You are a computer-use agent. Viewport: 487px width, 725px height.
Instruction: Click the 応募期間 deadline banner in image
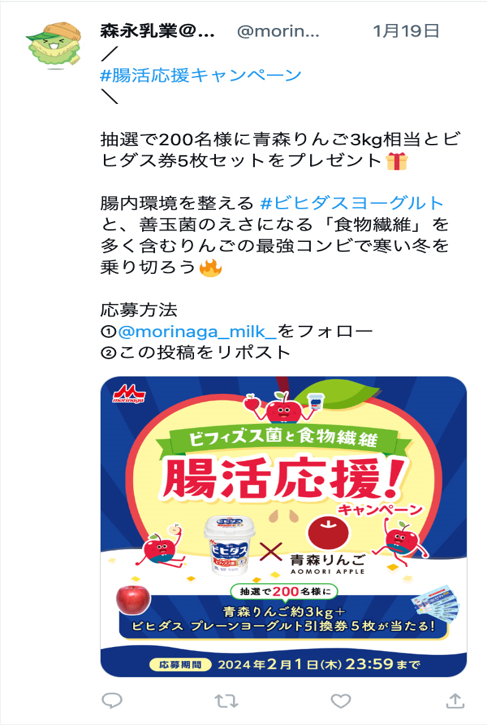coord(284,664)
